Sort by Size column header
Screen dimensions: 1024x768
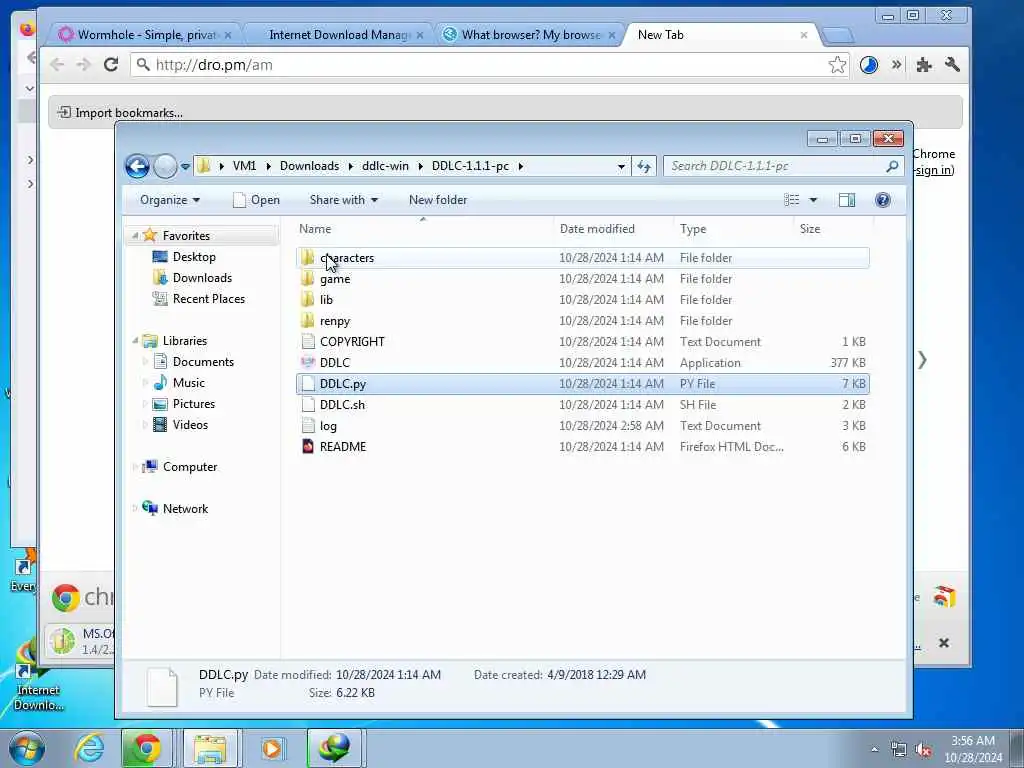[810, 229]
